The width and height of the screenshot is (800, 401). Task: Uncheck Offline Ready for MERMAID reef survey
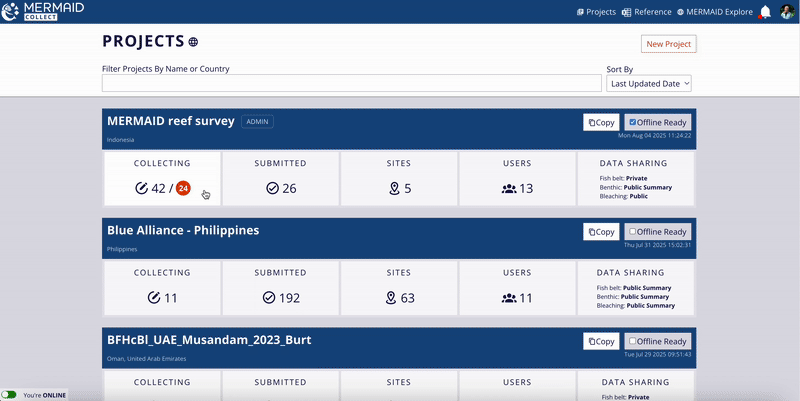633,122
